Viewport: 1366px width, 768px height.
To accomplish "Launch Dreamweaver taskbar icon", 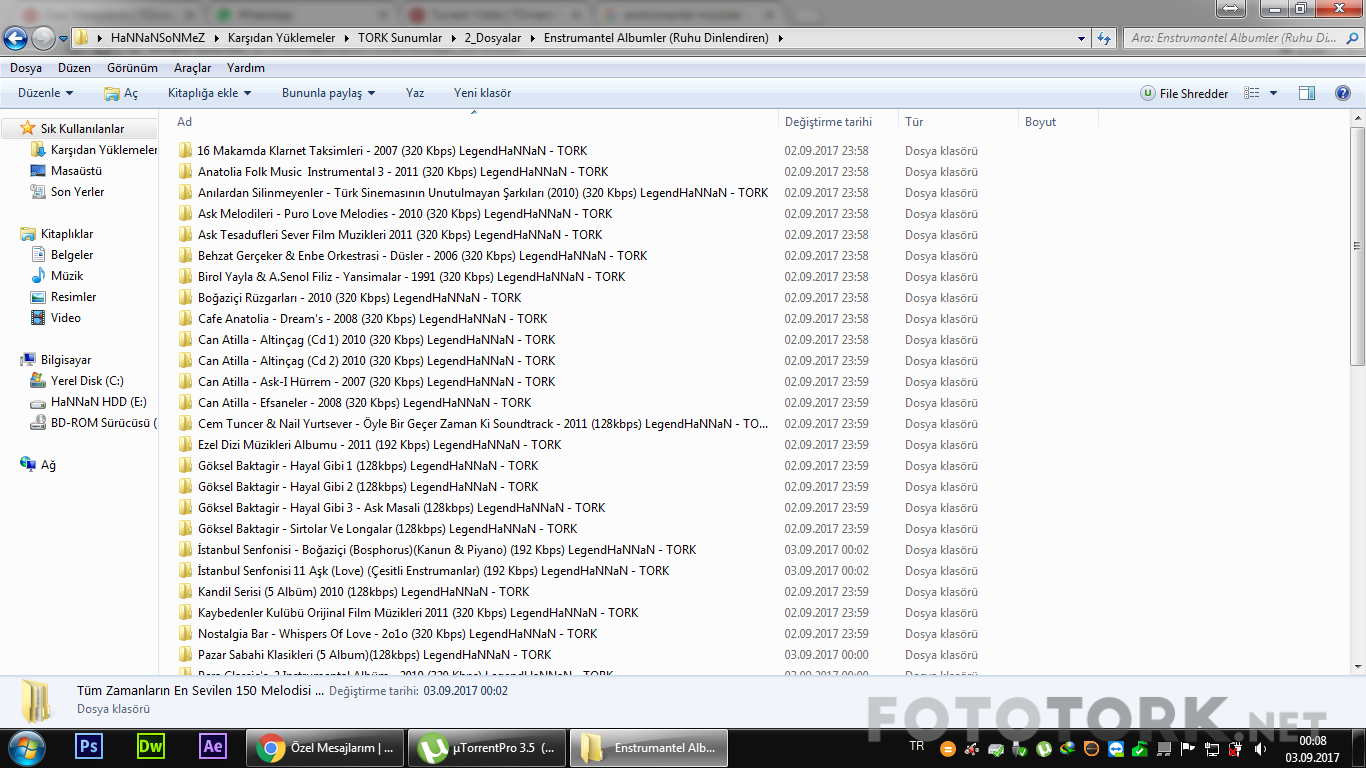I will pos(151,747).
